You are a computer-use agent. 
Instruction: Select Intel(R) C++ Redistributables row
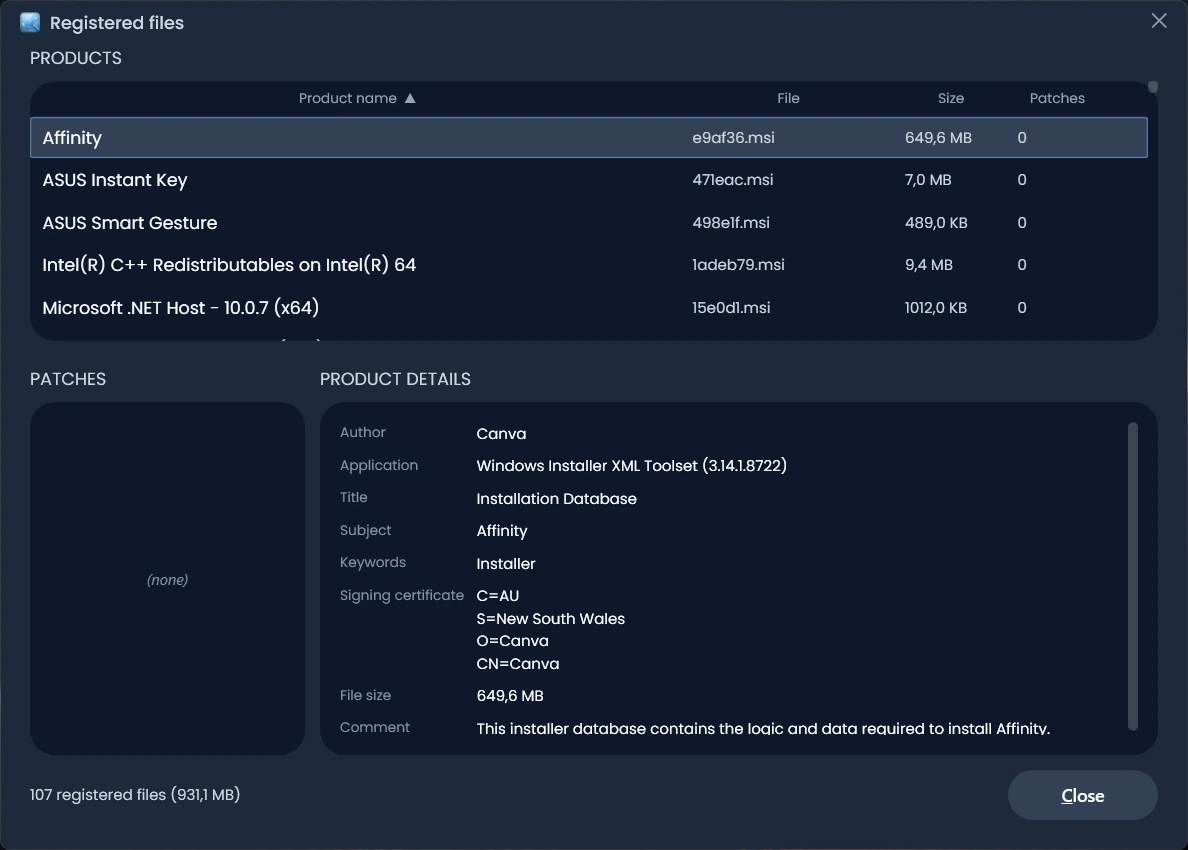(589, 265)
